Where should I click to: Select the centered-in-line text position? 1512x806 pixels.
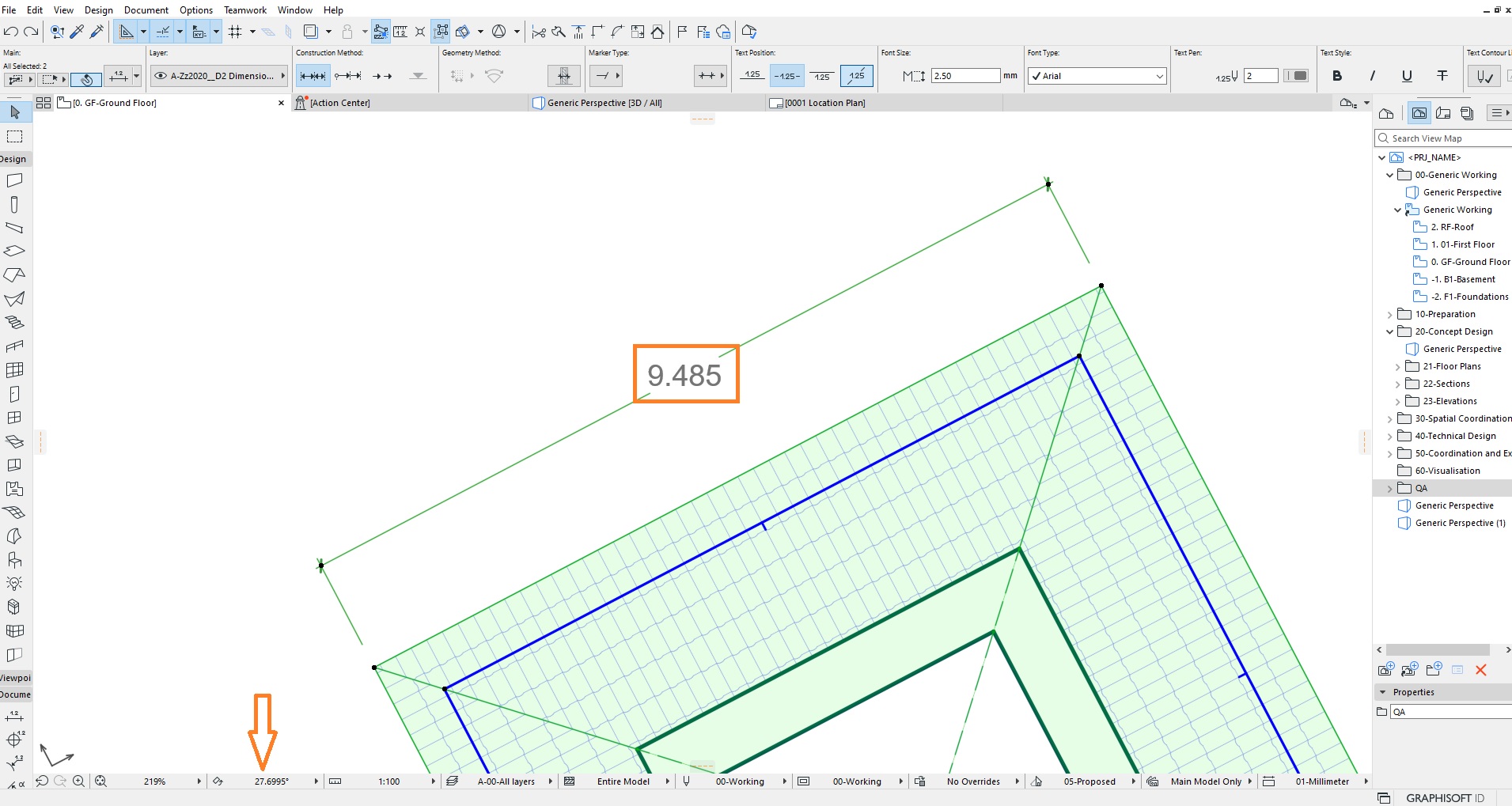pyautogui.click(x=787, y=76)
